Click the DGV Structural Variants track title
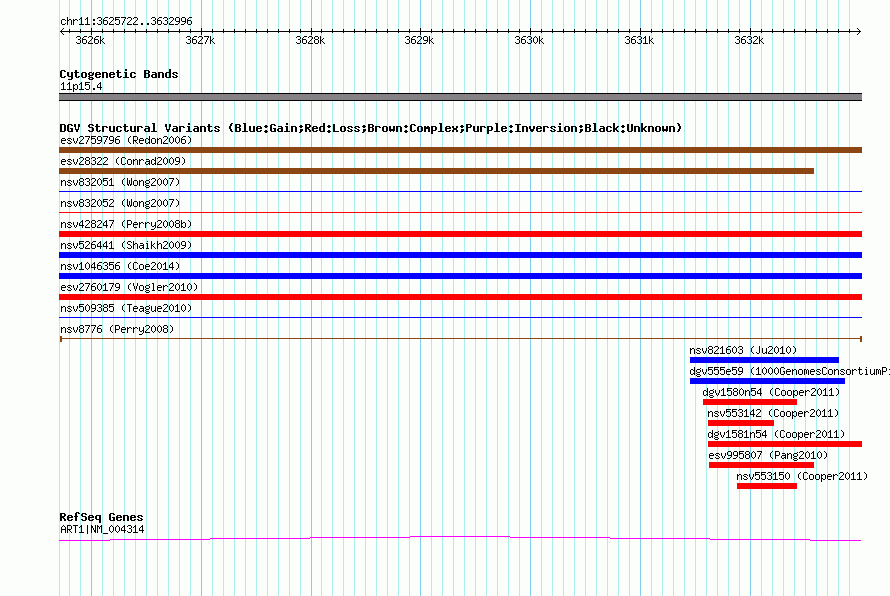Screen dimensions: 890x596 [x=370, y=128]
